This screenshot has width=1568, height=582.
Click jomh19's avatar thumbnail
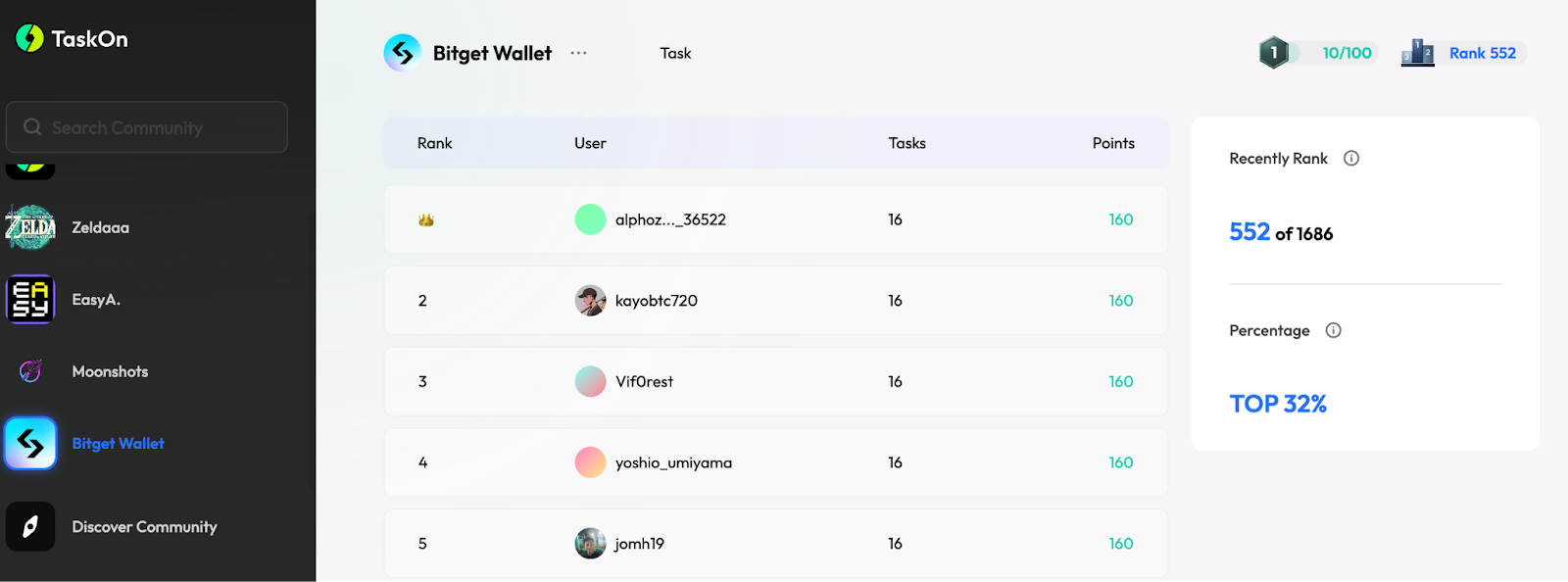pos(590,544)
